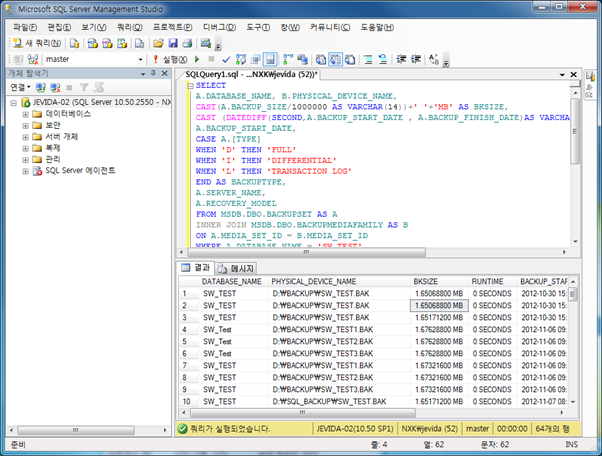Viewport: 602px width, 456px height.
Task: Click the 새 쿼리 (New Query) button
Action: [x=36, y=43]
